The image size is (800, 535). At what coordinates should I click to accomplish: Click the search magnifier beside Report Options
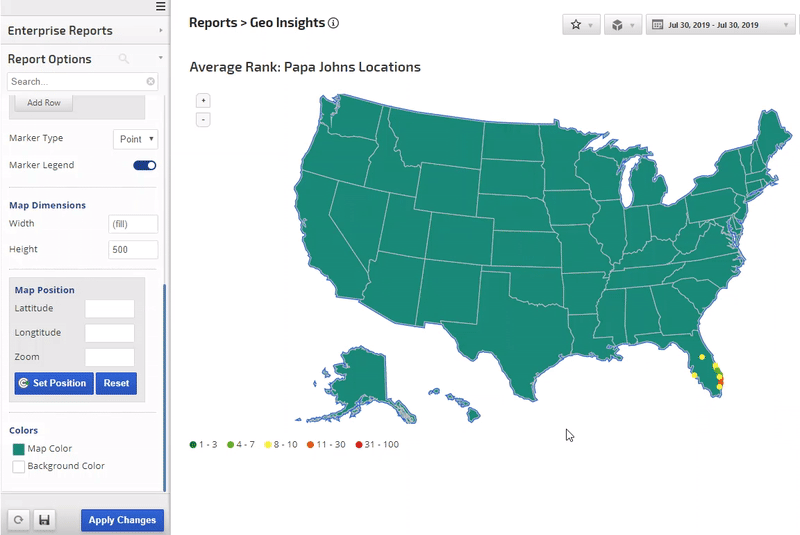pyautogui.click(x=124, y=59)
